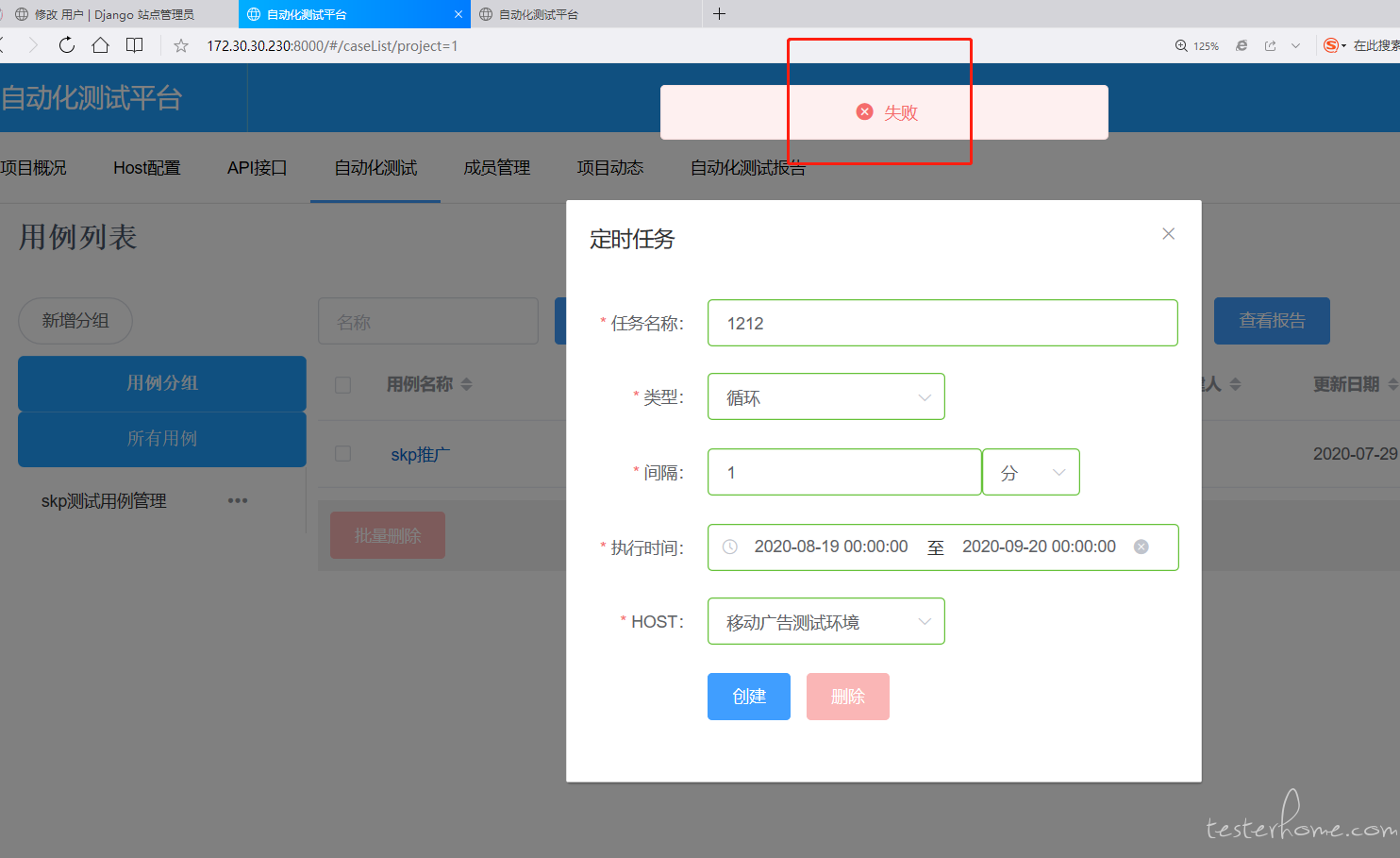This screenshot has width=1400, height=858.
Task: Click the share icon in address bar
Action: point(1270,45)
